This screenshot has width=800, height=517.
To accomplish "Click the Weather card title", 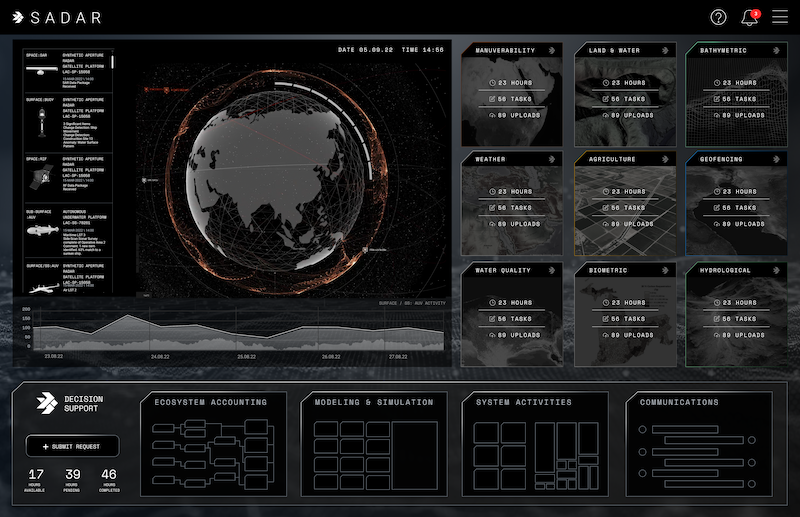I will pos(490,159).
